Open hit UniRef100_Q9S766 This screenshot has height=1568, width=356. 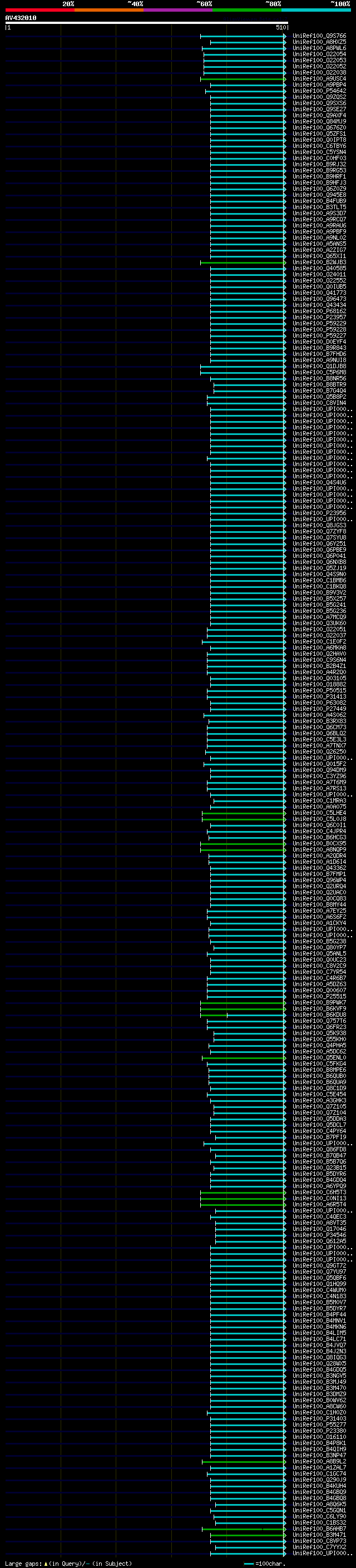click(x=319, y=37)
